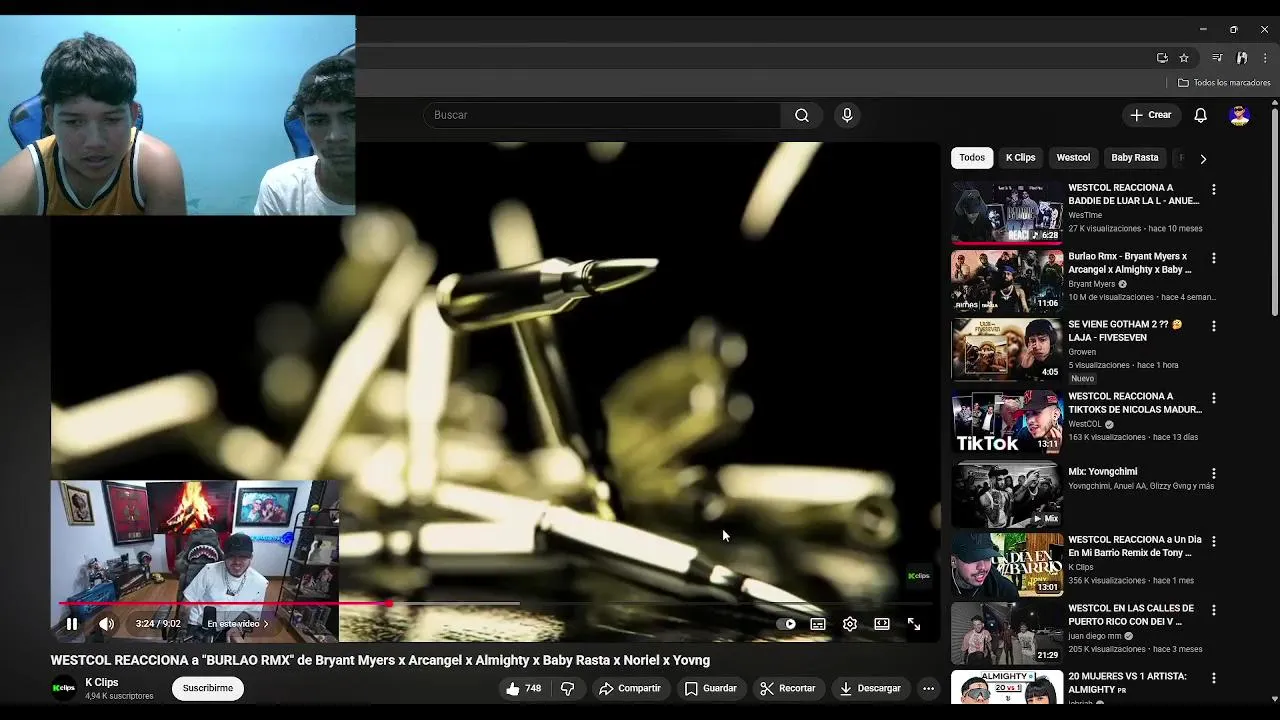Click the video title text
The height and width of the screenshot is (720, 1280).
tap(380, 660)
